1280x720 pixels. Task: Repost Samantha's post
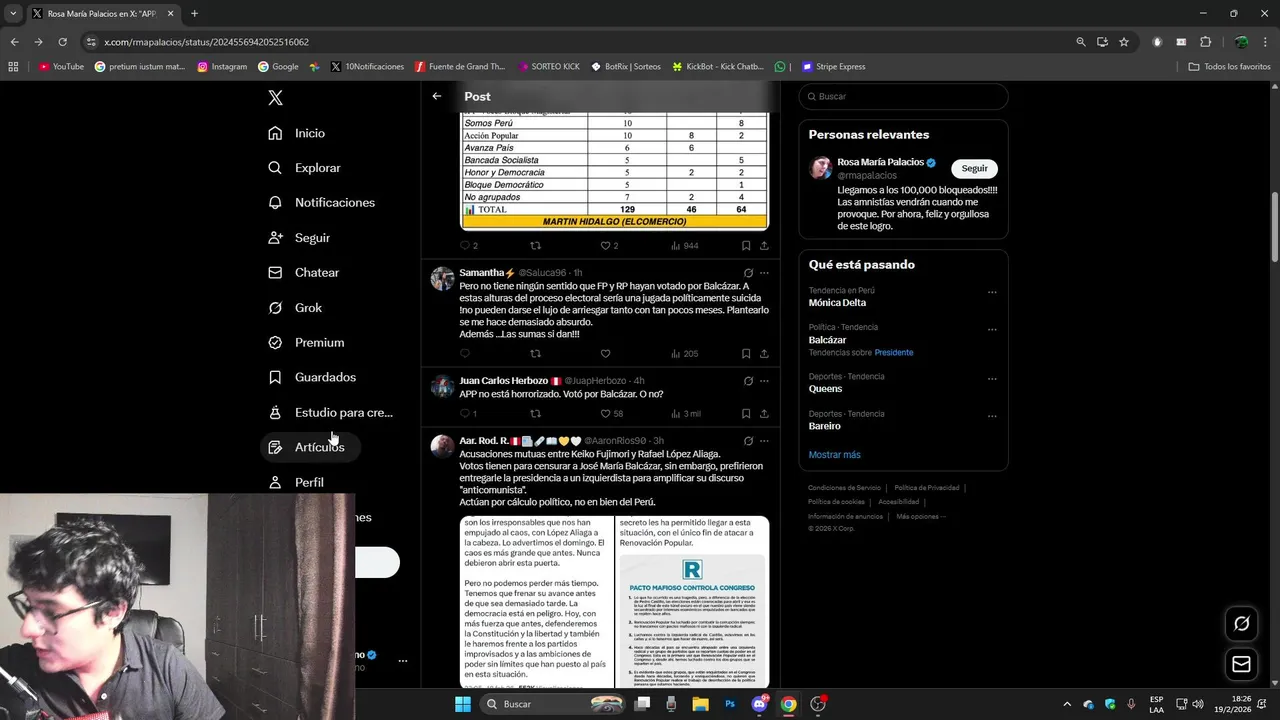tap(535, 353)
